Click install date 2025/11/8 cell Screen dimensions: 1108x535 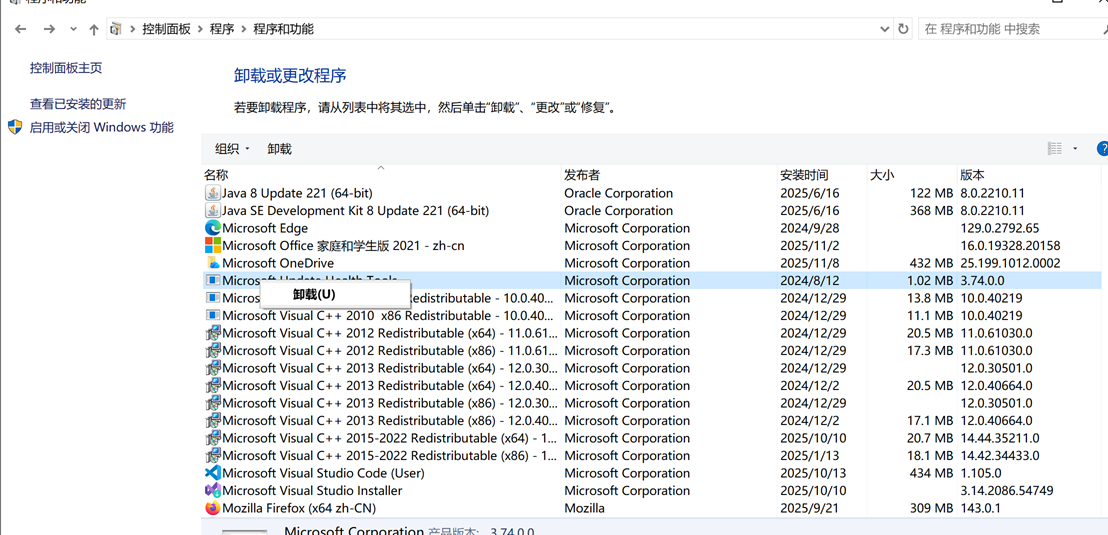tap(809, 263)
